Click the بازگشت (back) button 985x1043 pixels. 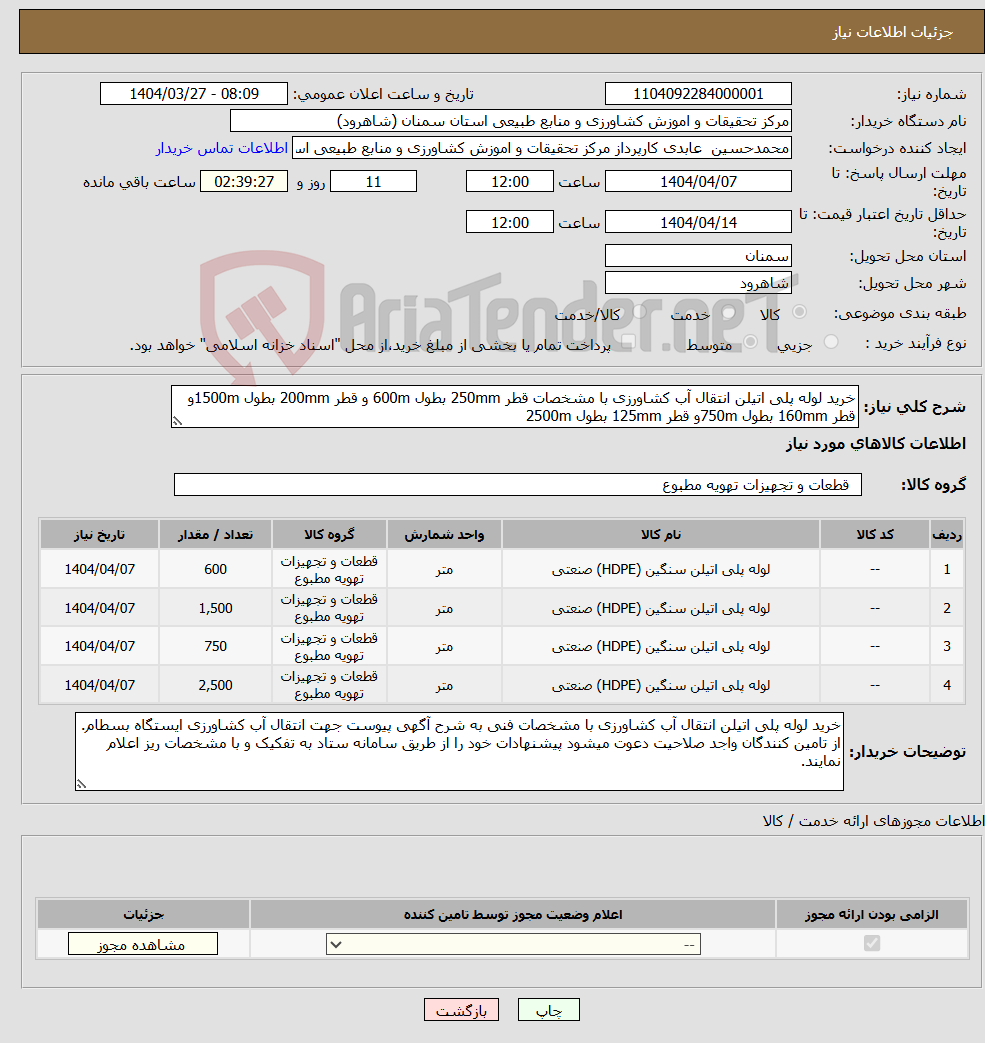[x=461, y=1010]
